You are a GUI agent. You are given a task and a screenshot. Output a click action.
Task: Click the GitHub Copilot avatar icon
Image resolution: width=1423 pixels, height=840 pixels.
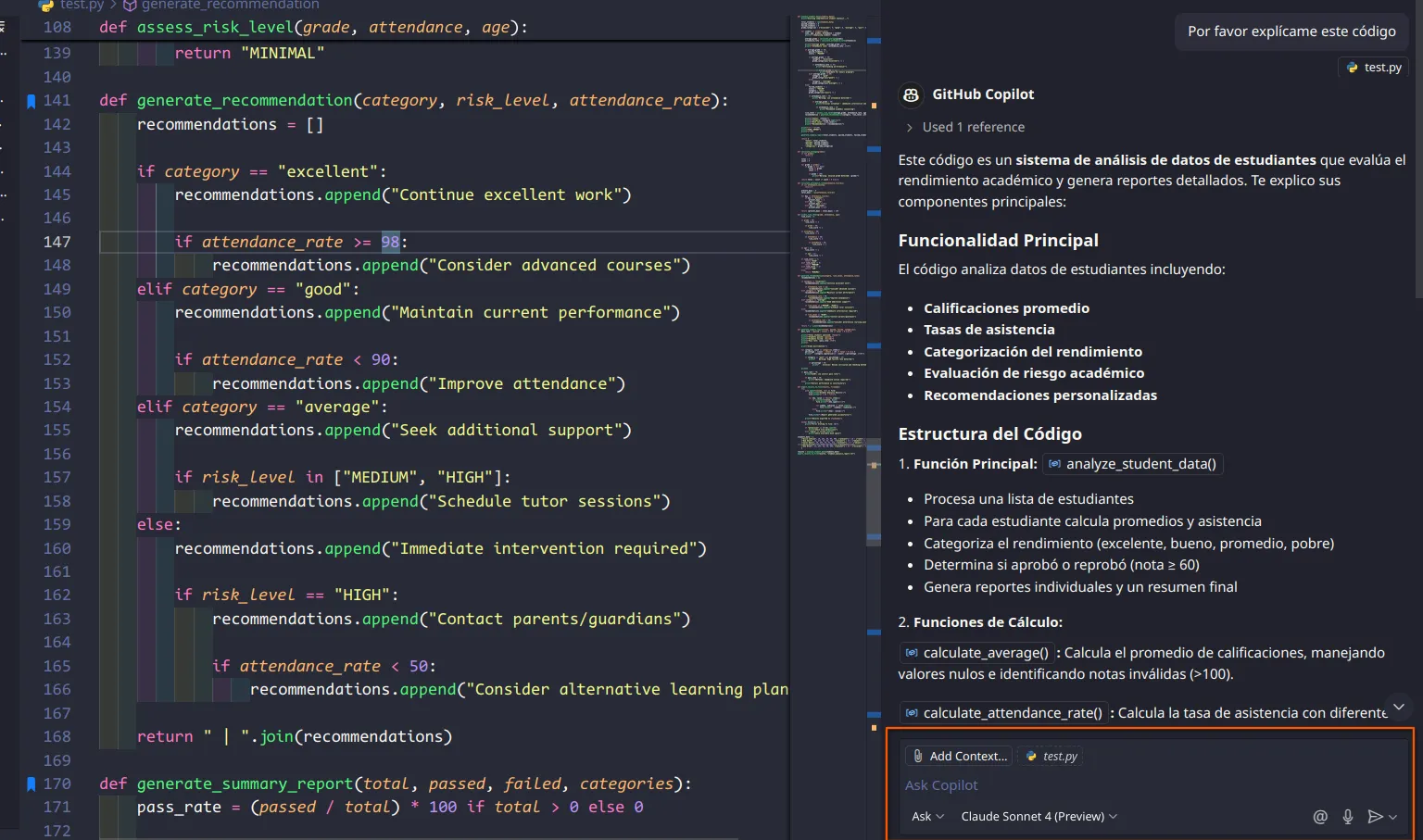pyautogui.click(x=911, y=94)
